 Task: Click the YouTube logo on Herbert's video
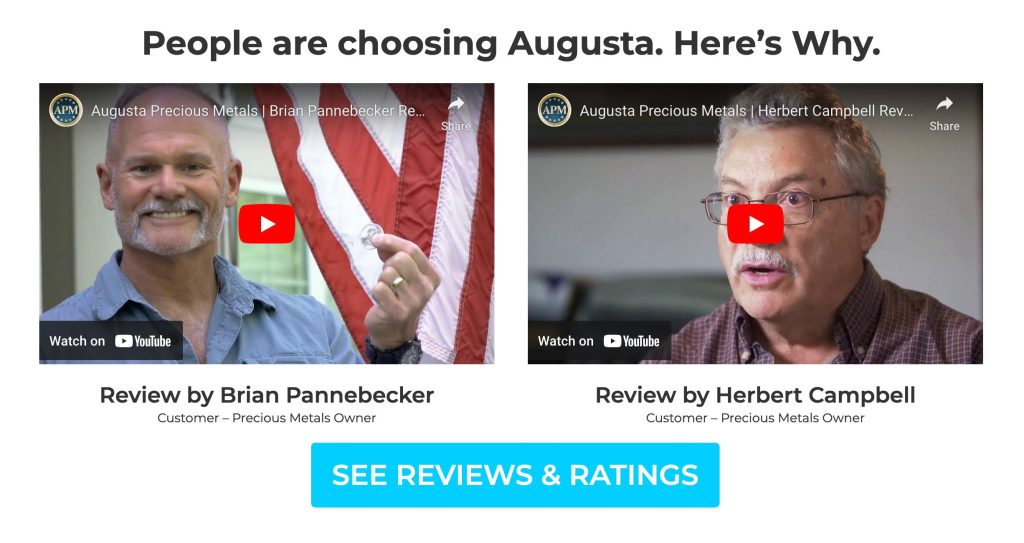pos(632,341)
